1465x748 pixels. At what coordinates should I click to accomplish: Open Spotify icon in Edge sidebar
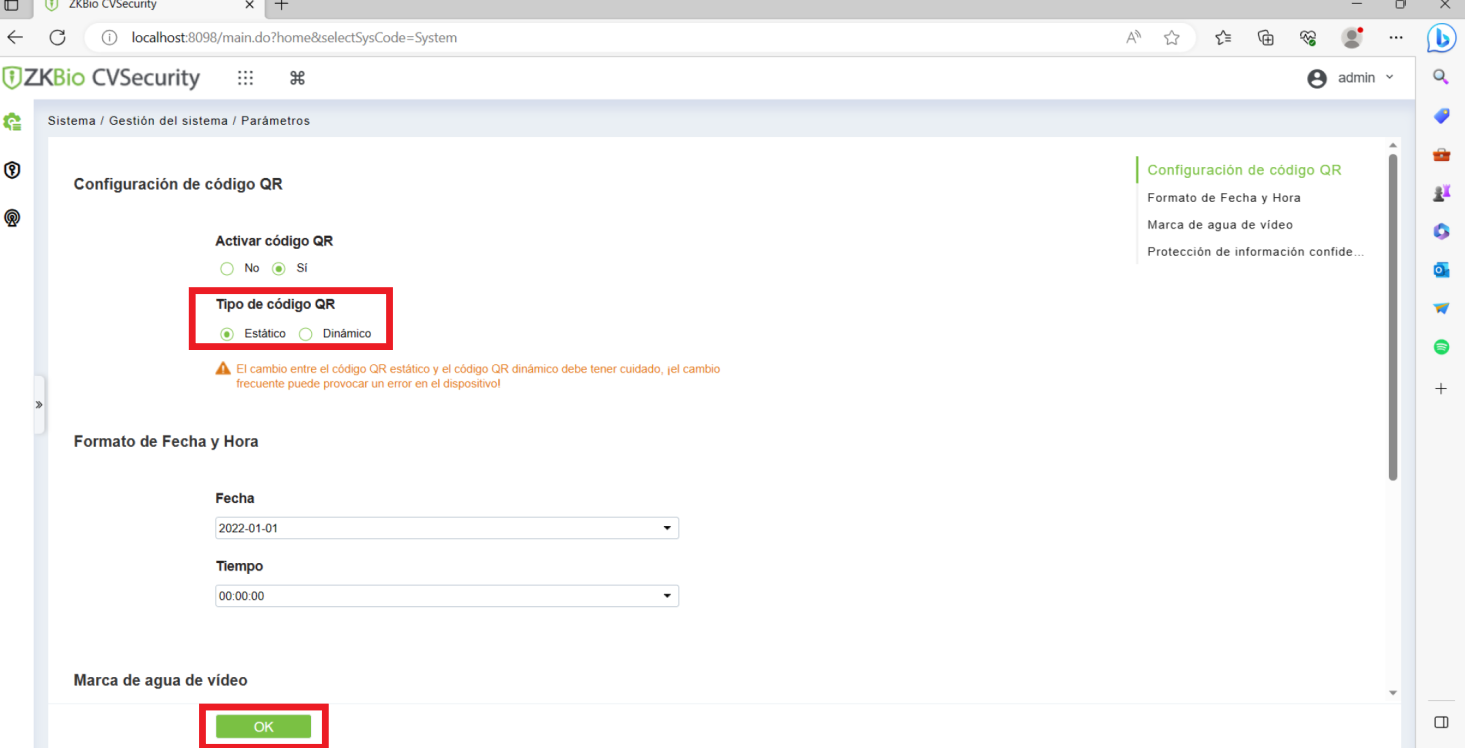point(1441,347)
